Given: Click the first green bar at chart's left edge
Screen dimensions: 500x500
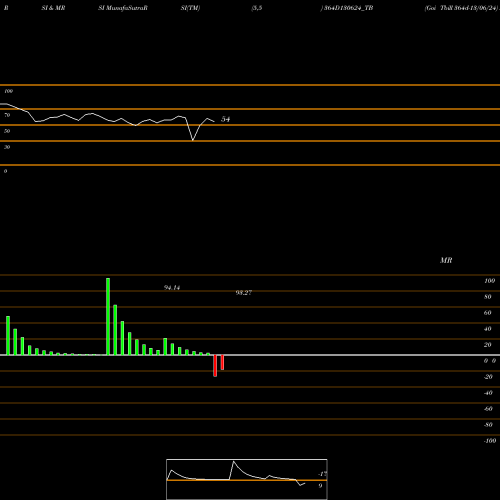Looking at the screenshot, I should click(8, 335).
